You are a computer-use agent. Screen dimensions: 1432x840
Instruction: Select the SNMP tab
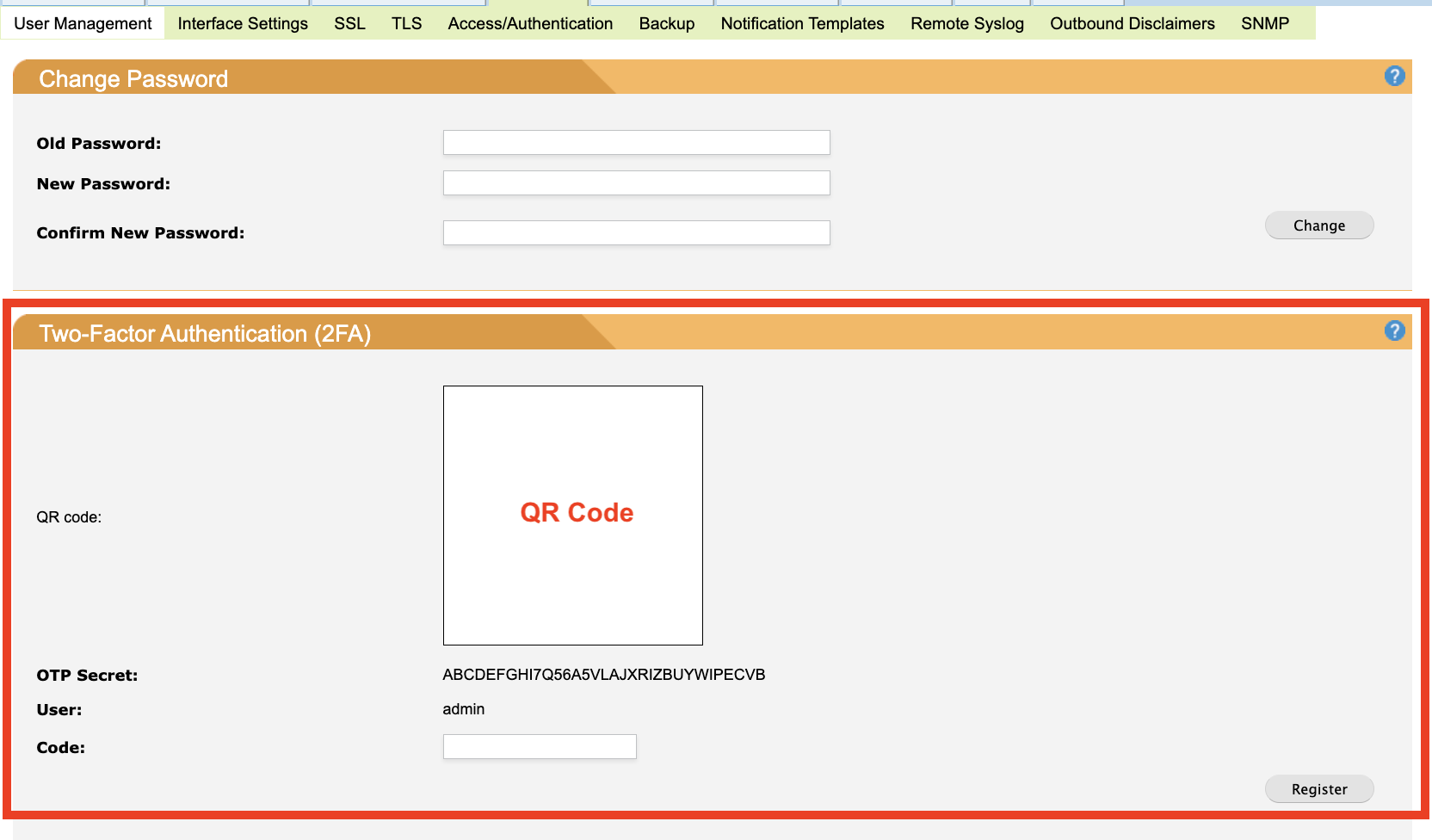[x=1264, y=23]
